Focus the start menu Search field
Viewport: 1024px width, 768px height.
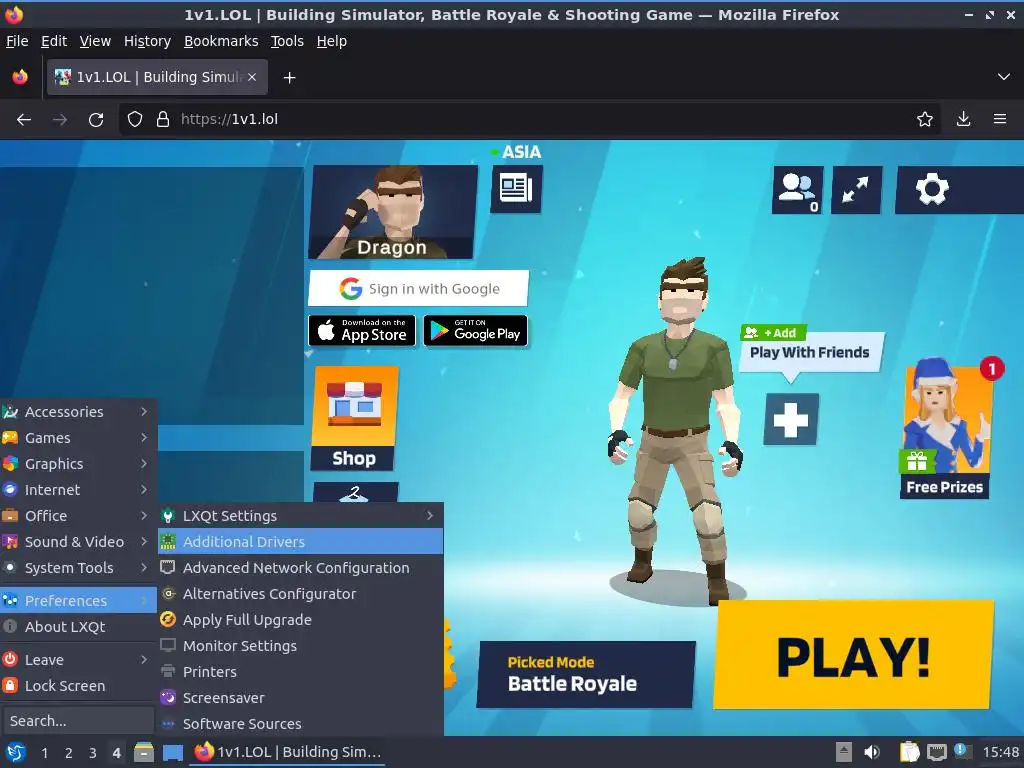78,721
